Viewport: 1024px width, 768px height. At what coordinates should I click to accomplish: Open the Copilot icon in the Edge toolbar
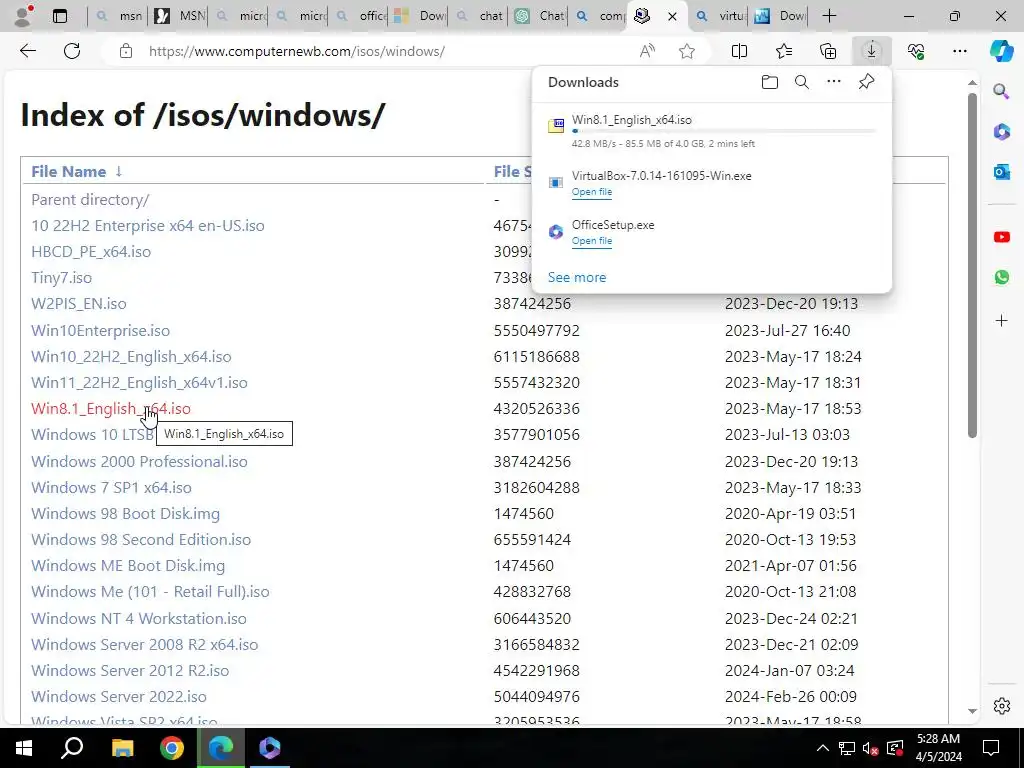(1001, 51)
